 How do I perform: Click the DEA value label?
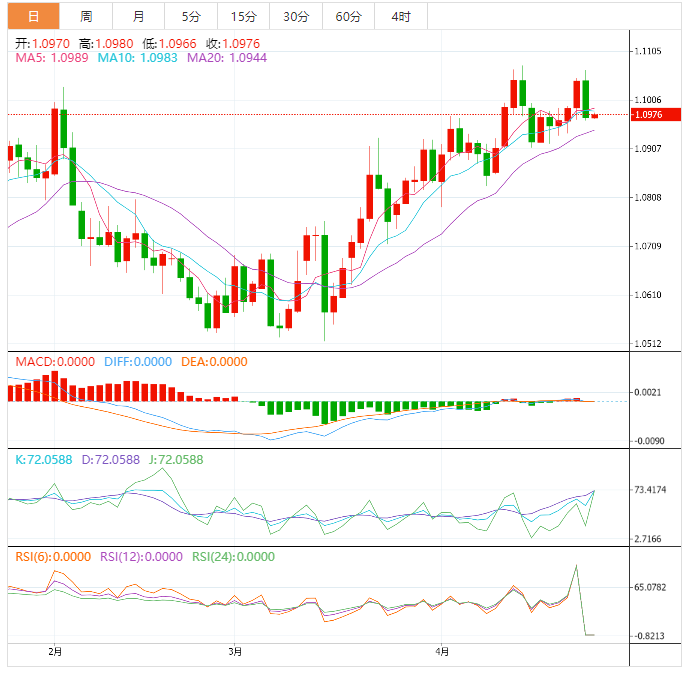point(214,362)
